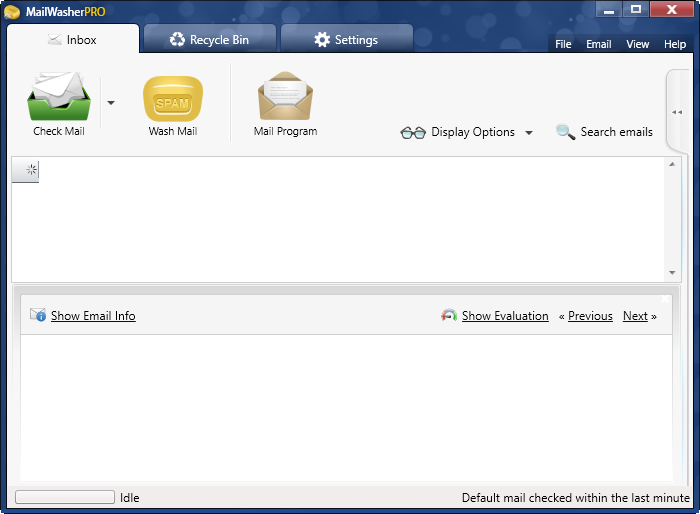Expand the Display Options dropdown arrow
This screenshot has width=700, height=514.
(529, 133)
